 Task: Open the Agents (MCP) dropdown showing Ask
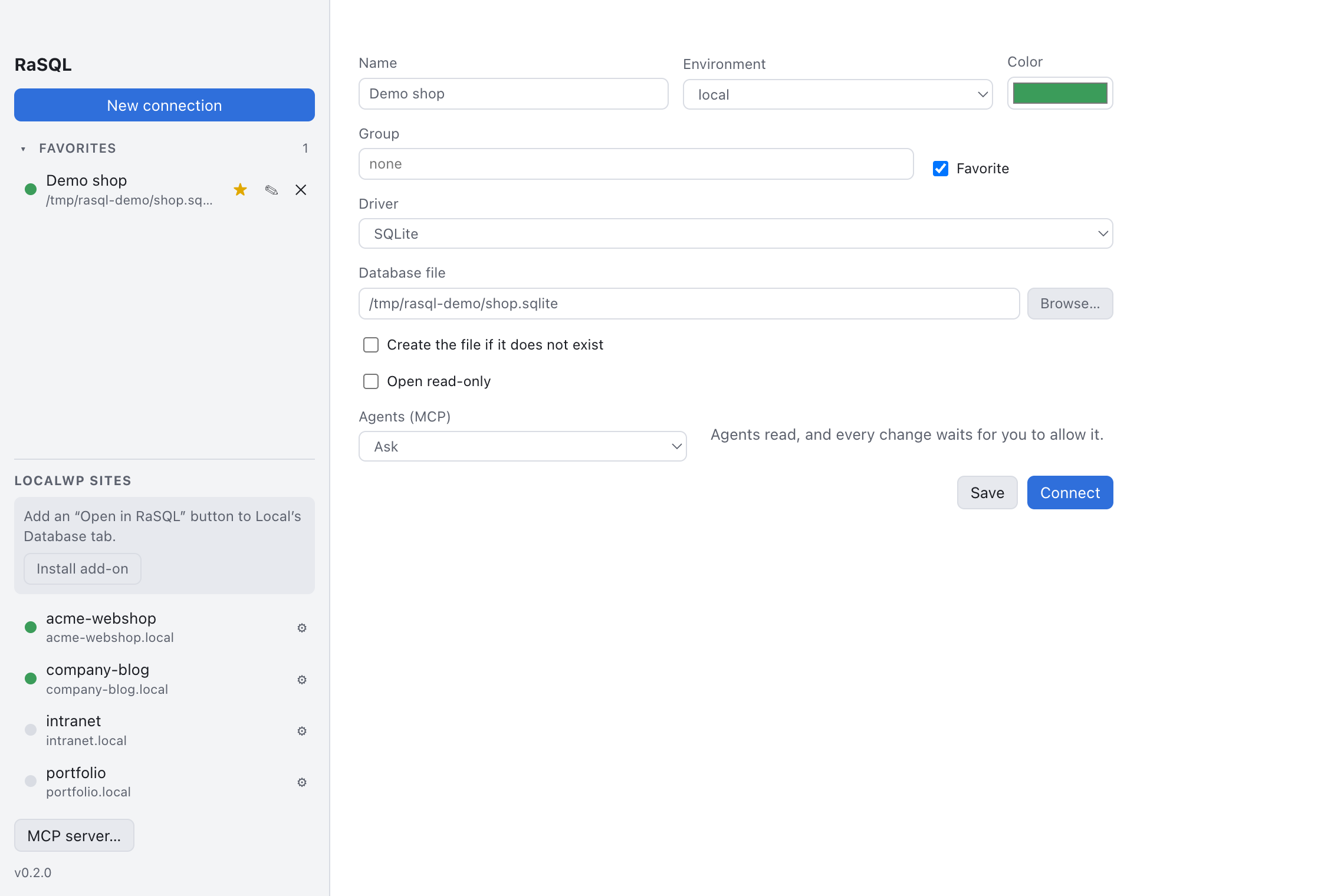coord(523,446)
